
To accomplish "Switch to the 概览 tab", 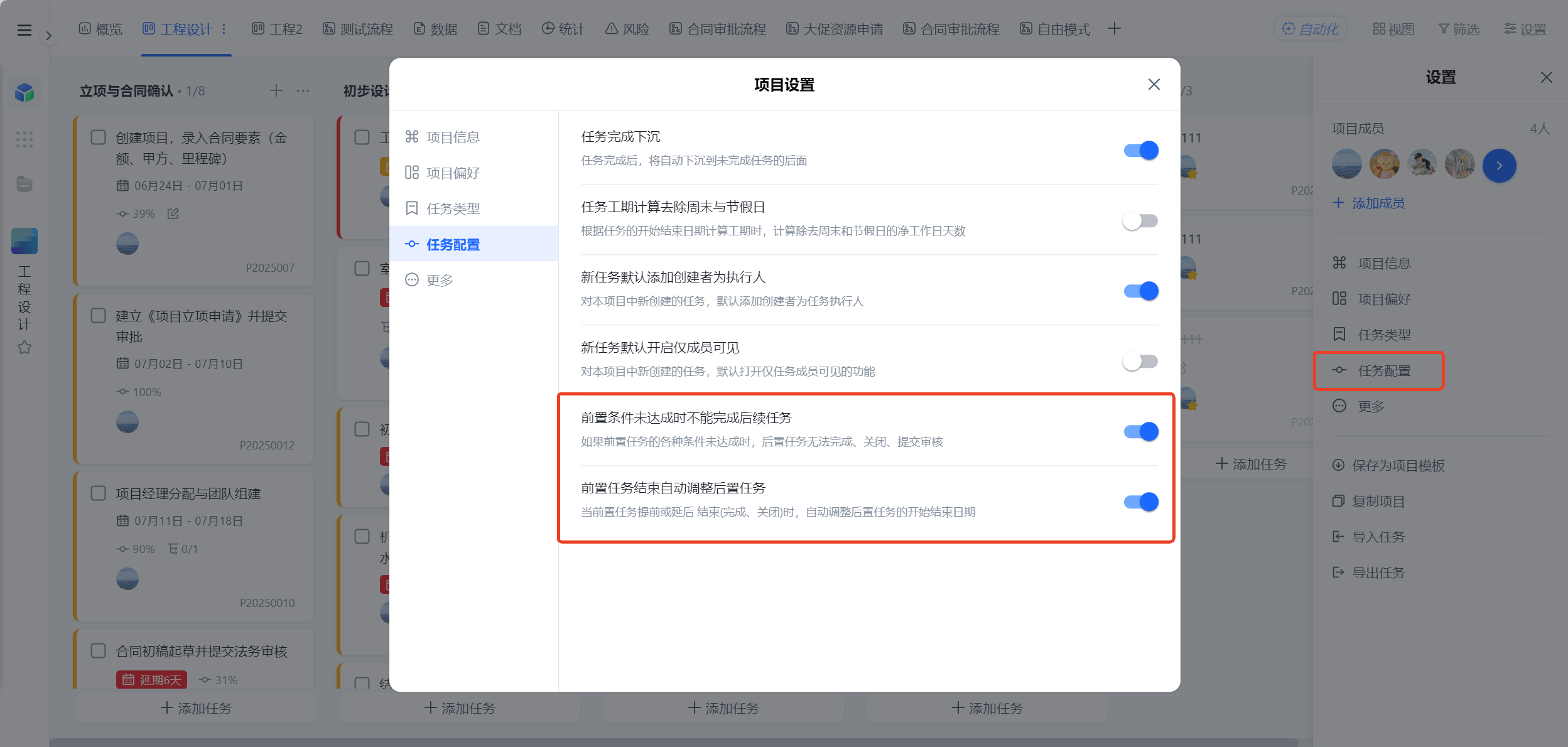I will 100,29.
